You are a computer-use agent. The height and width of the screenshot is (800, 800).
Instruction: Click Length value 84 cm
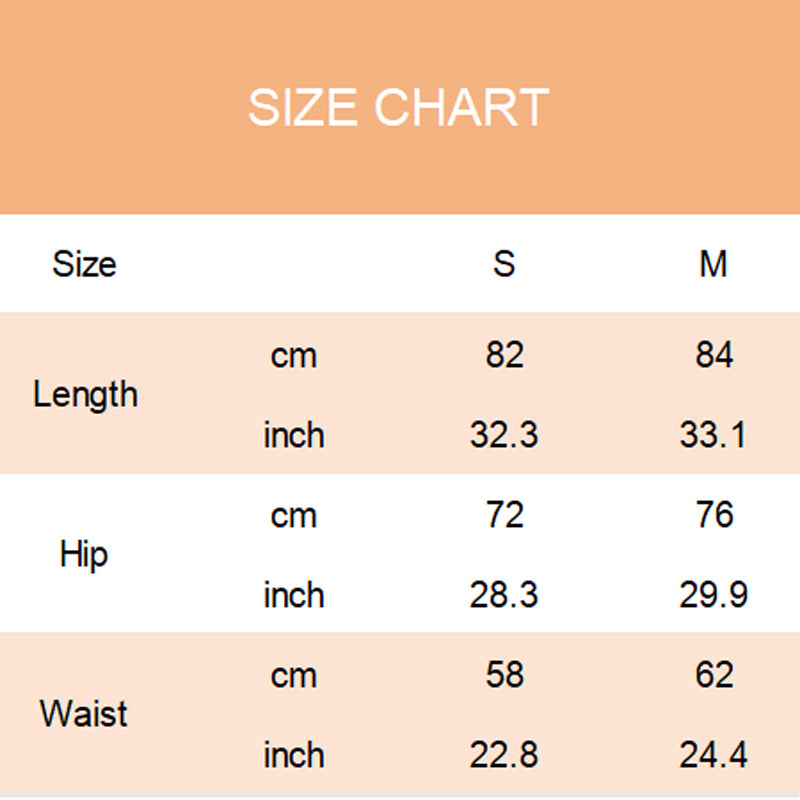[x=714, y=355]
